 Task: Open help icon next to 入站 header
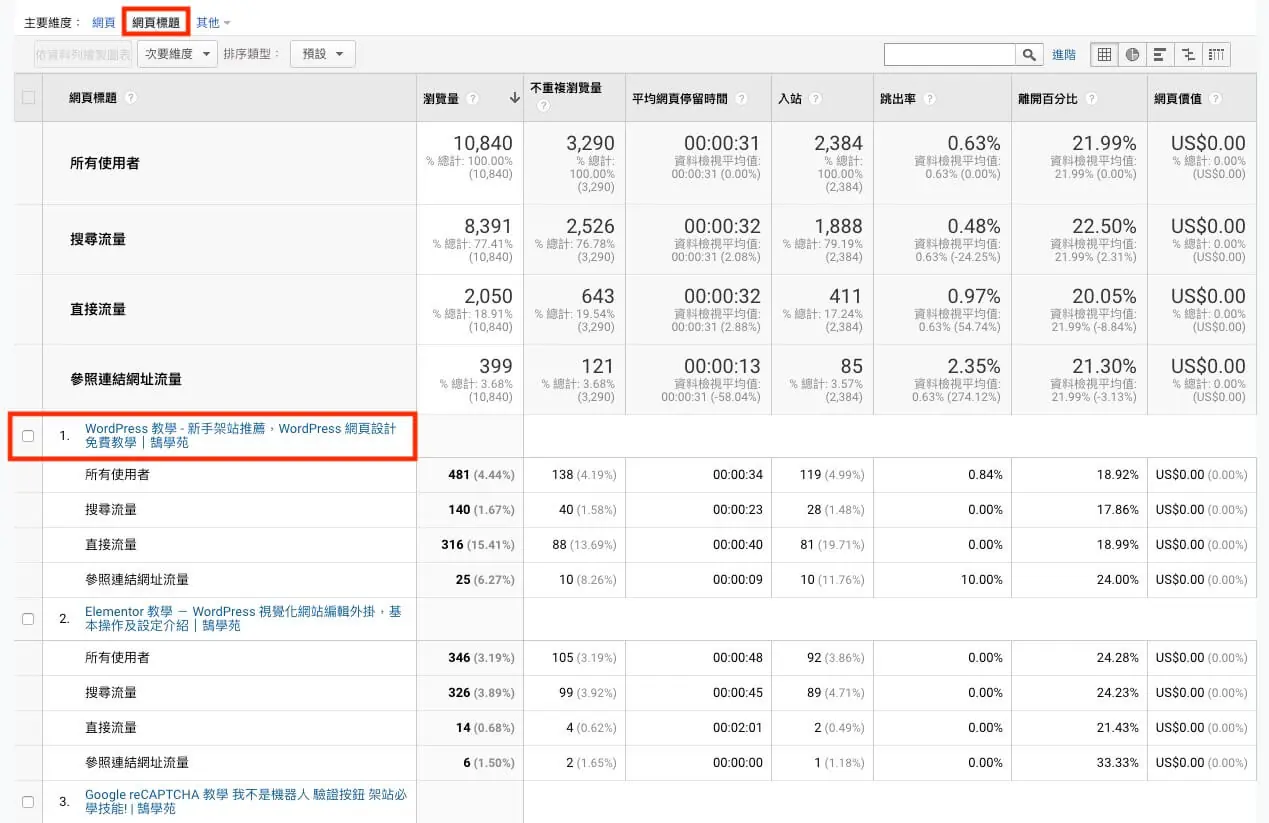816,98
